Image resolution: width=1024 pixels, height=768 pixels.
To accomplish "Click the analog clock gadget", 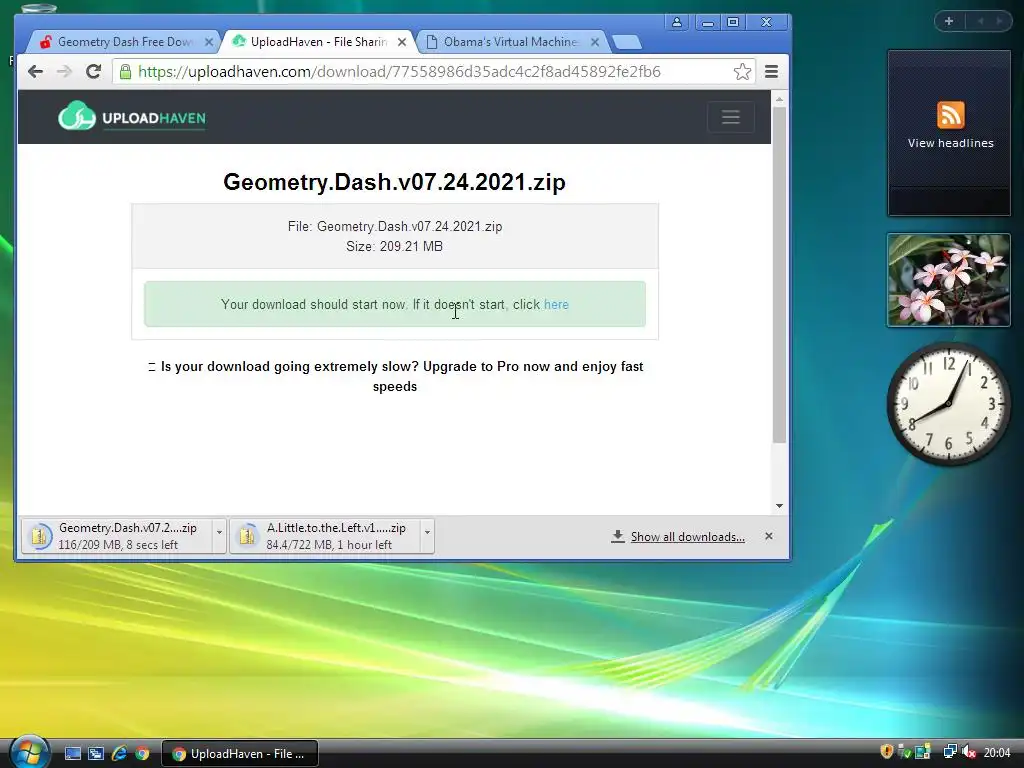I will [949, 404].
